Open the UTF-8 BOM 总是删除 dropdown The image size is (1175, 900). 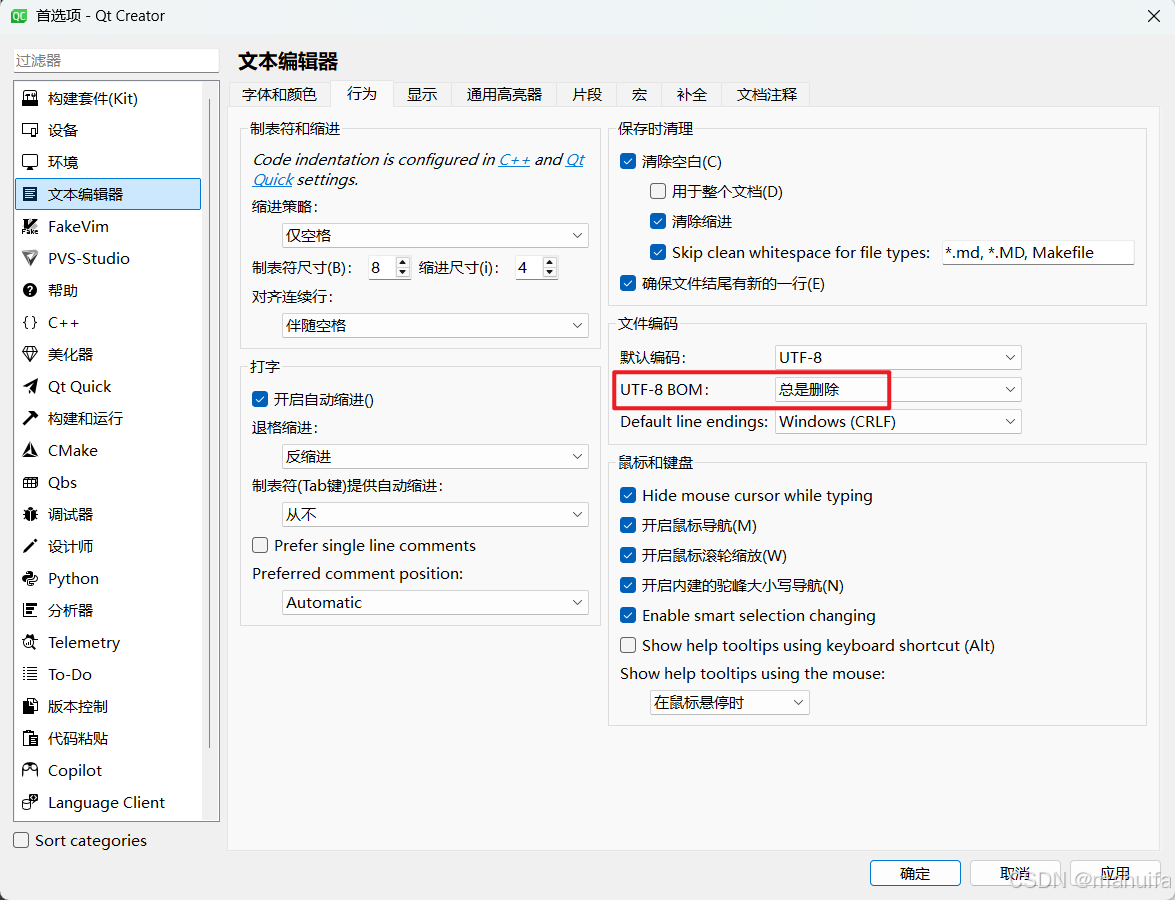pyautogui.click(x=898, y=390)
